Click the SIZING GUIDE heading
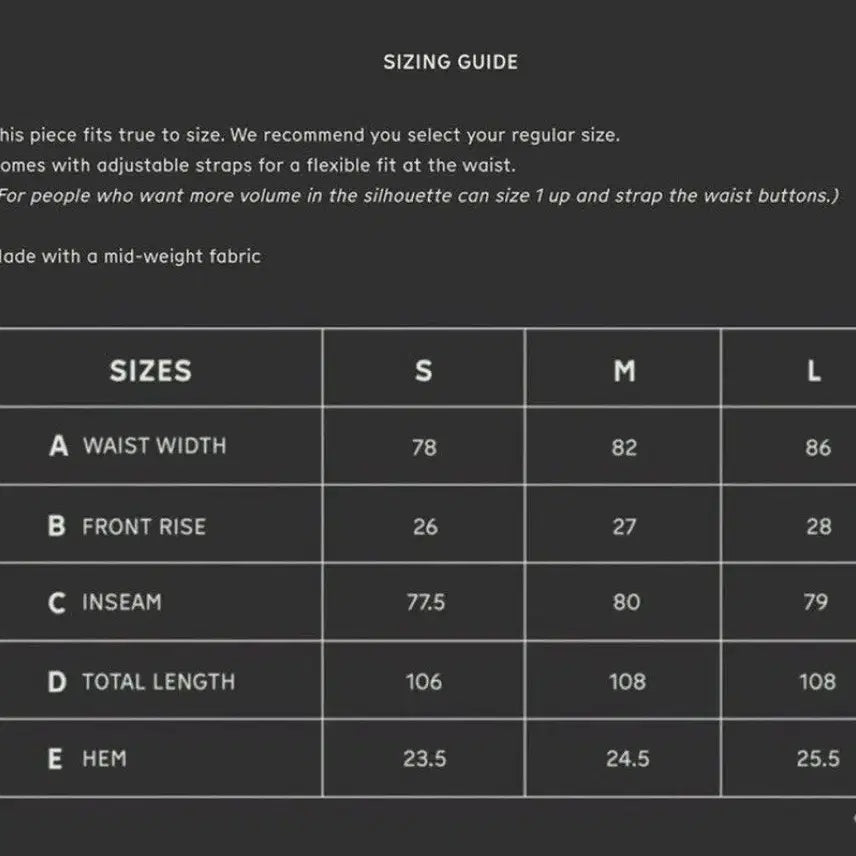This screenshot has width=856, height=856. (450, 62)
